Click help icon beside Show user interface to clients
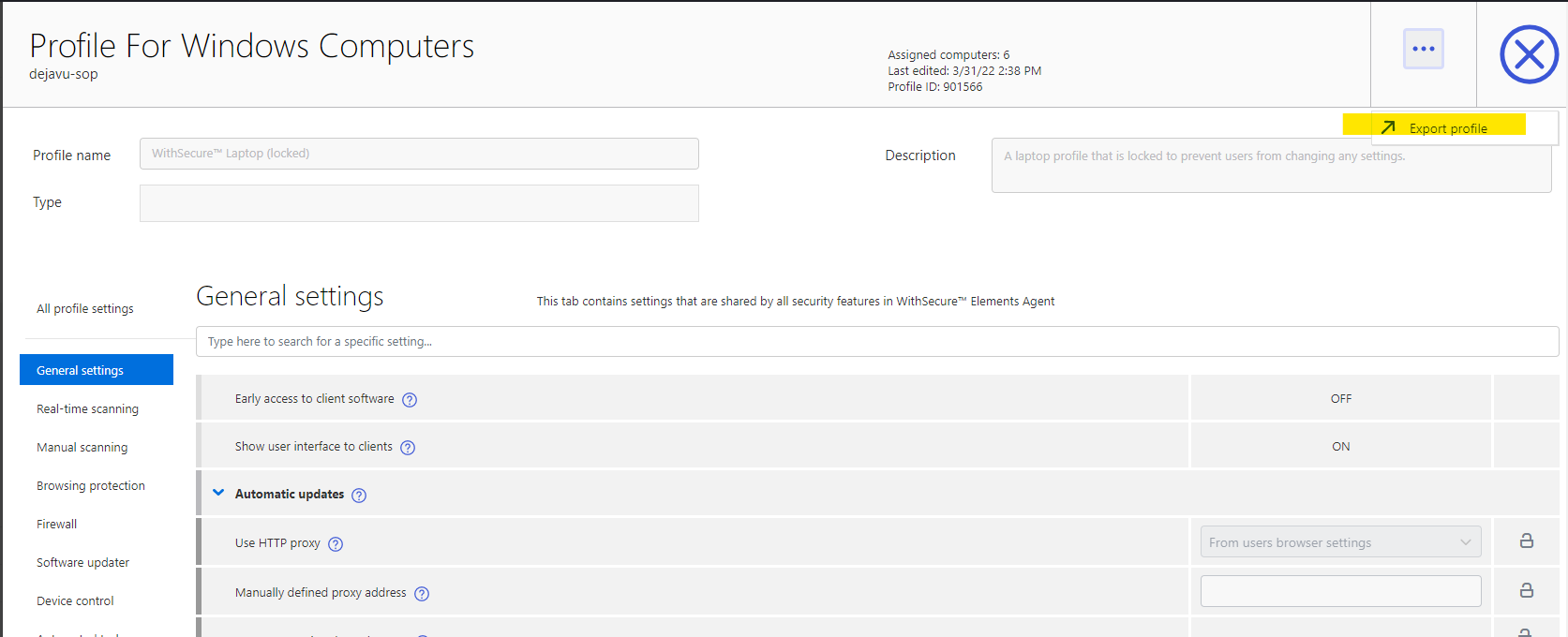 [x=408, y=448]
